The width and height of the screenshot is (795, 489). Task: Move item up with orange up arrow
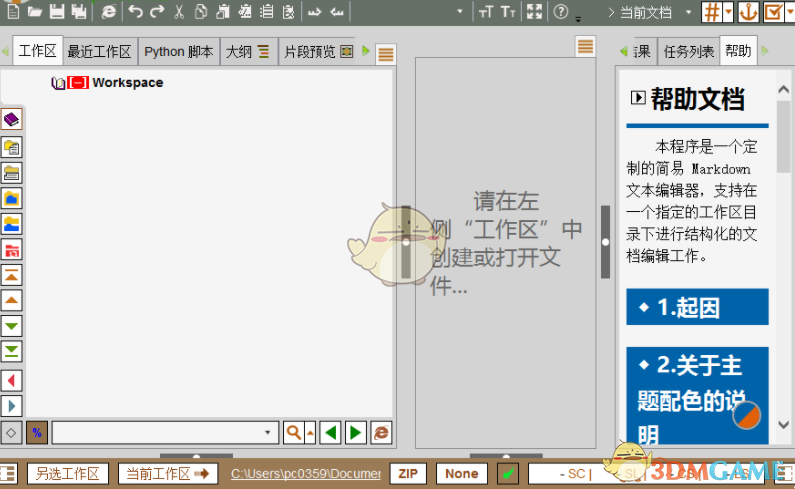[12, 300]
